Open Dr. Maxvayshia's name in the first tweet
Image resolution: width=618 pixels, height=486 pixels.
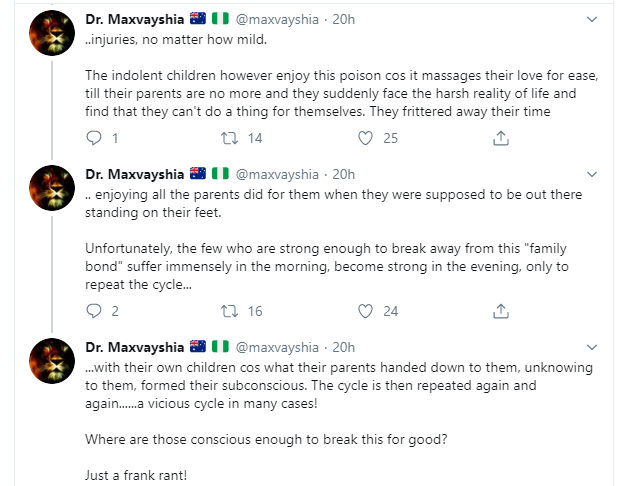point(134,19)
